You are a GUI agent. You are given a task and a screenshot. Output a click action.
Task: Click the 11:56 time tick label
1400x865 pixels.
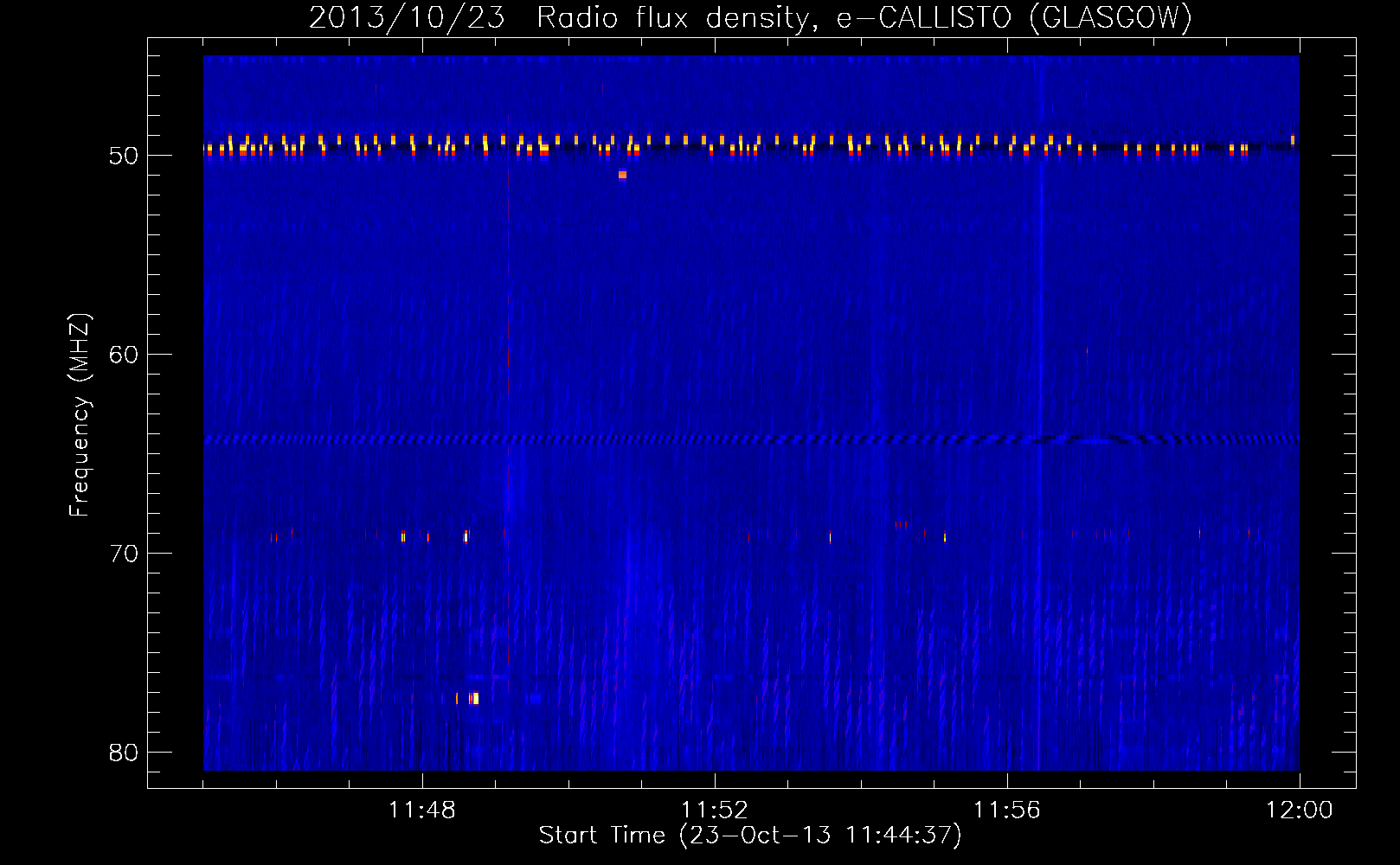point(1007,811)
